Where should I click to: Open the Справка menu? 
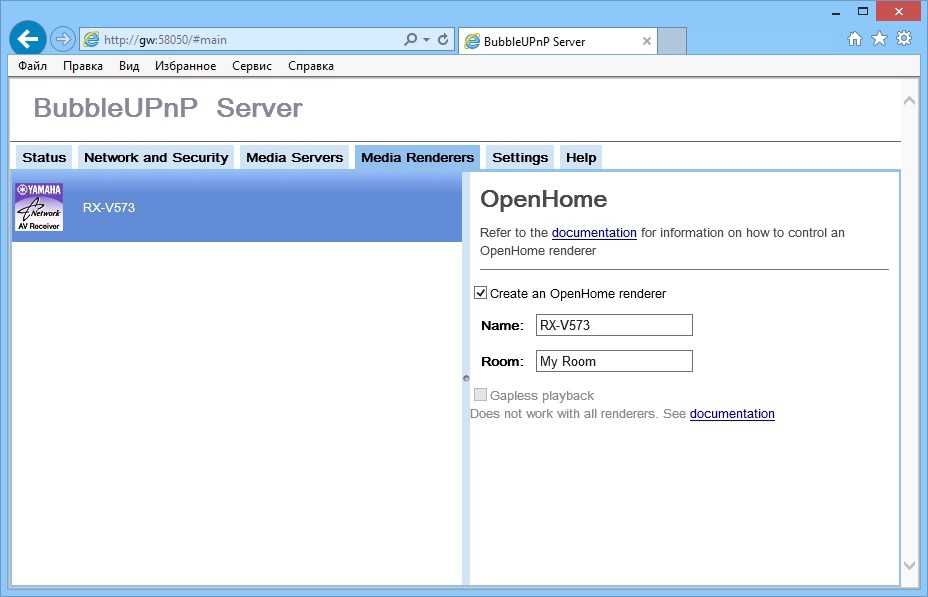click(x=311, y=66)
